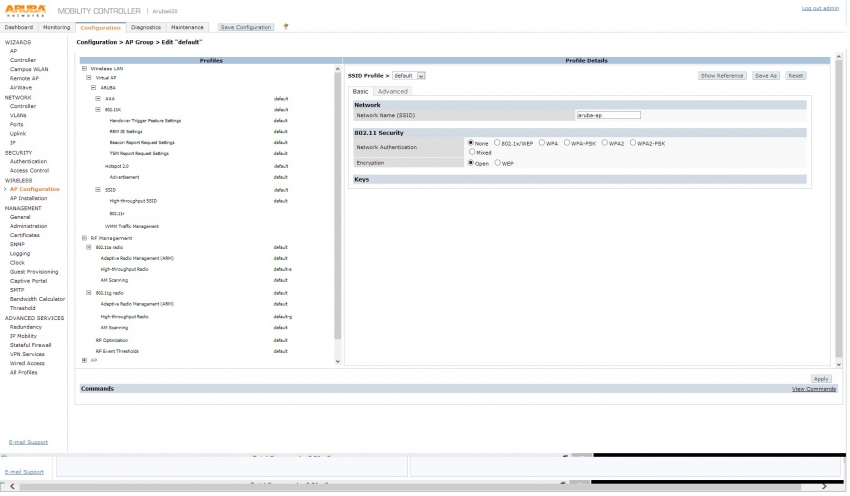Viewport: 850px width, 496px height.
Task: Select WMM Traffic Management profile
Action: tap(132, 227)
